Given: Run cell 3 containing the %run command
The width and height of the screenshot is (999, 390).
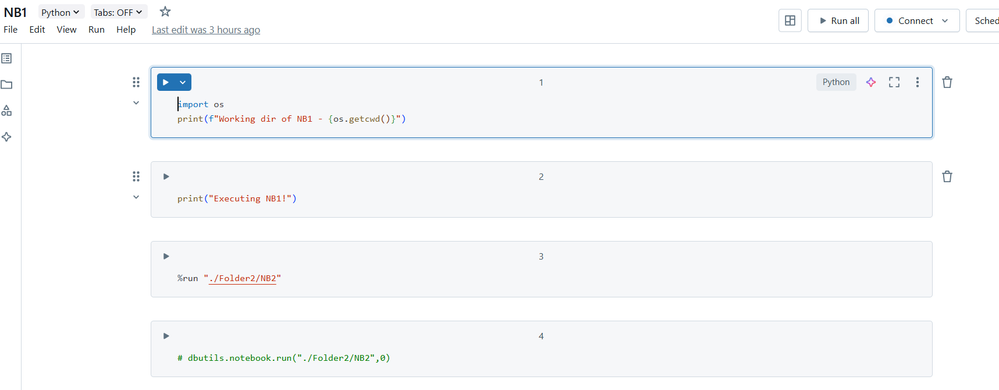Looking at the screenshot, I should click(166, 256).
